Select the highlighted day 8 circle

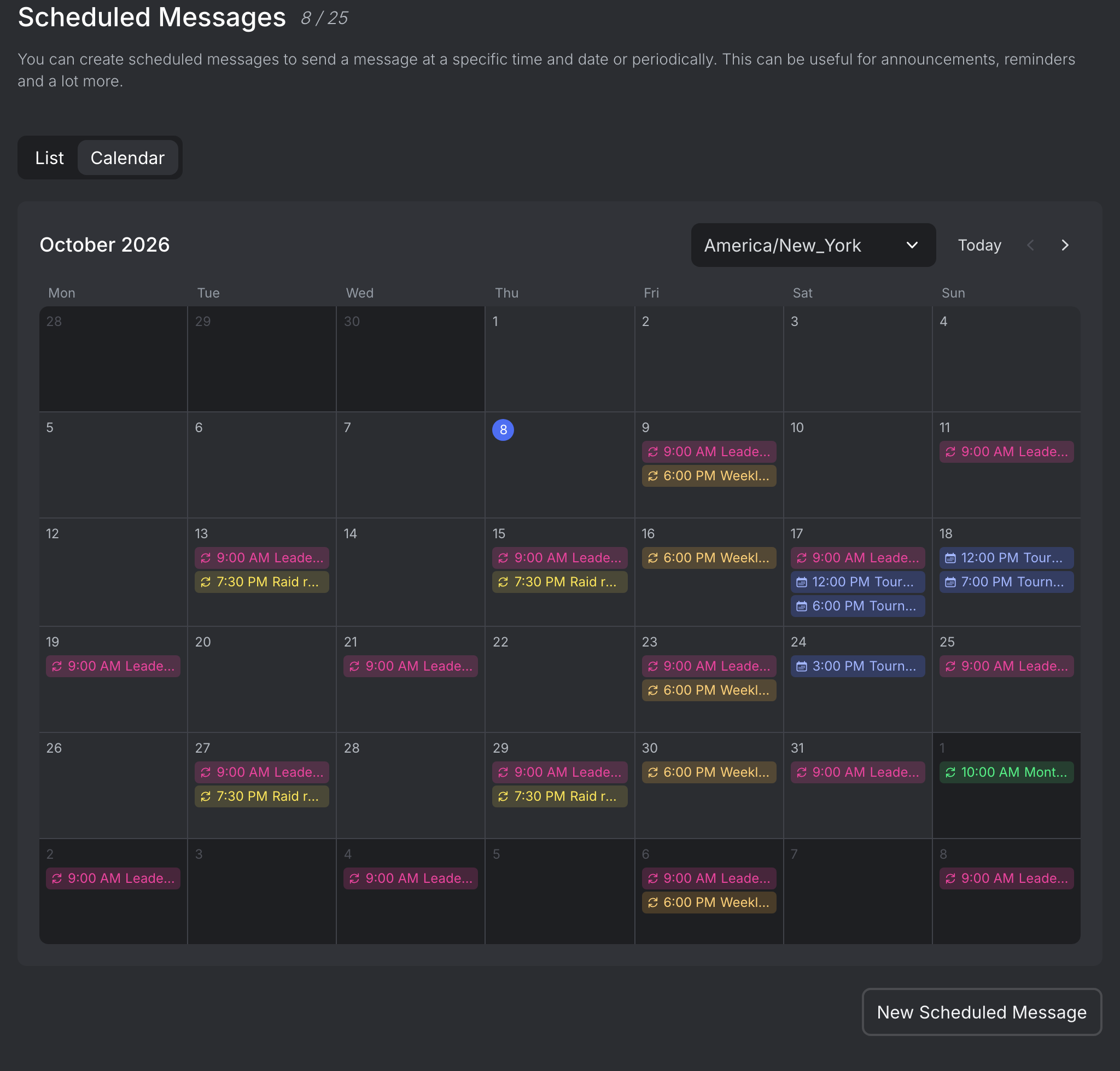[x=503, y=429]
